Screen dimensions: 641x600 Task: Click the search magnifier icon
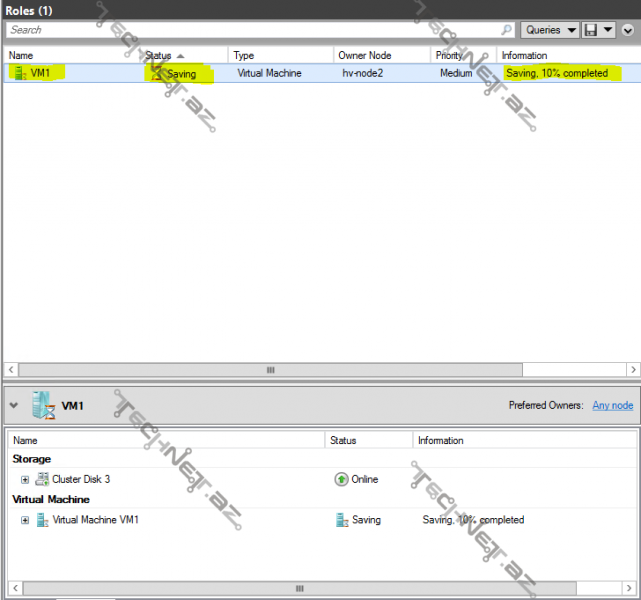(x=507, y=30)
